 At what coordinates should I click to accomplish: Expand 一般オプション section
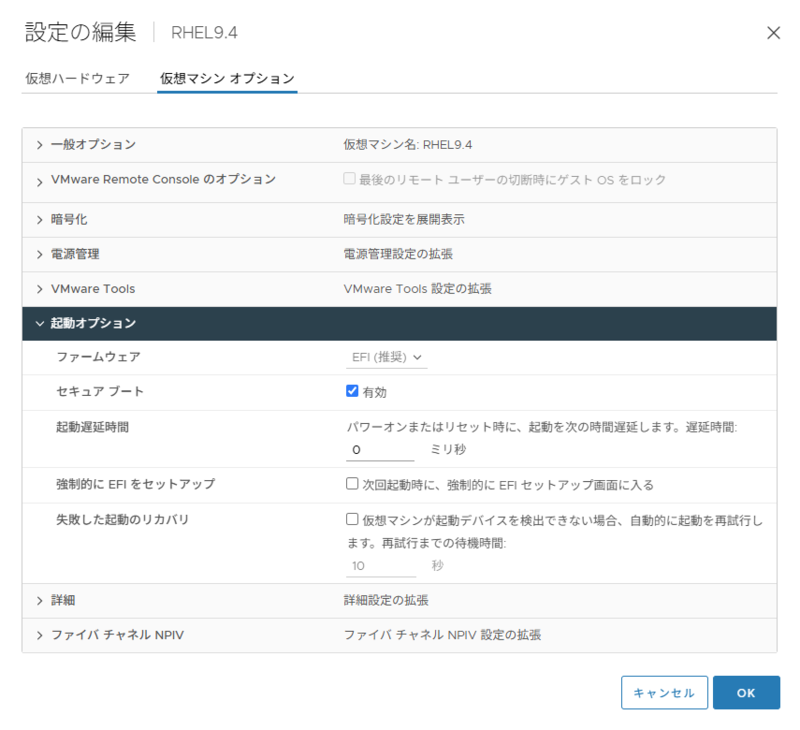40,145
